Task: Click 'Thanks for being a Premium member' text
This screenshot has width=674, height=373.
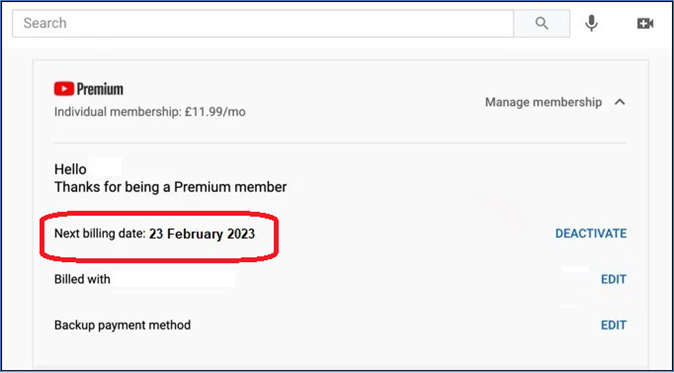Action: coord(171,187)
